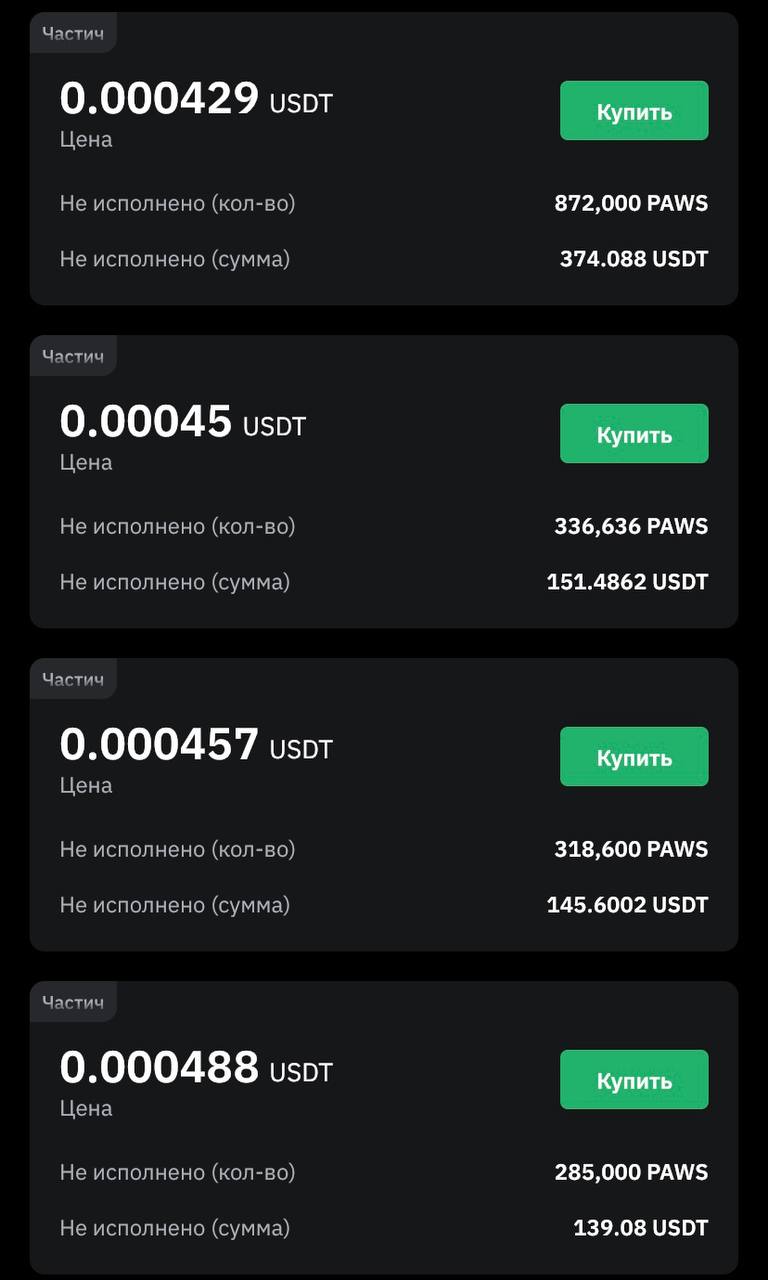Select the 0.000429 USDT price value
The image size is (768, 1280).
click(196, 99)
